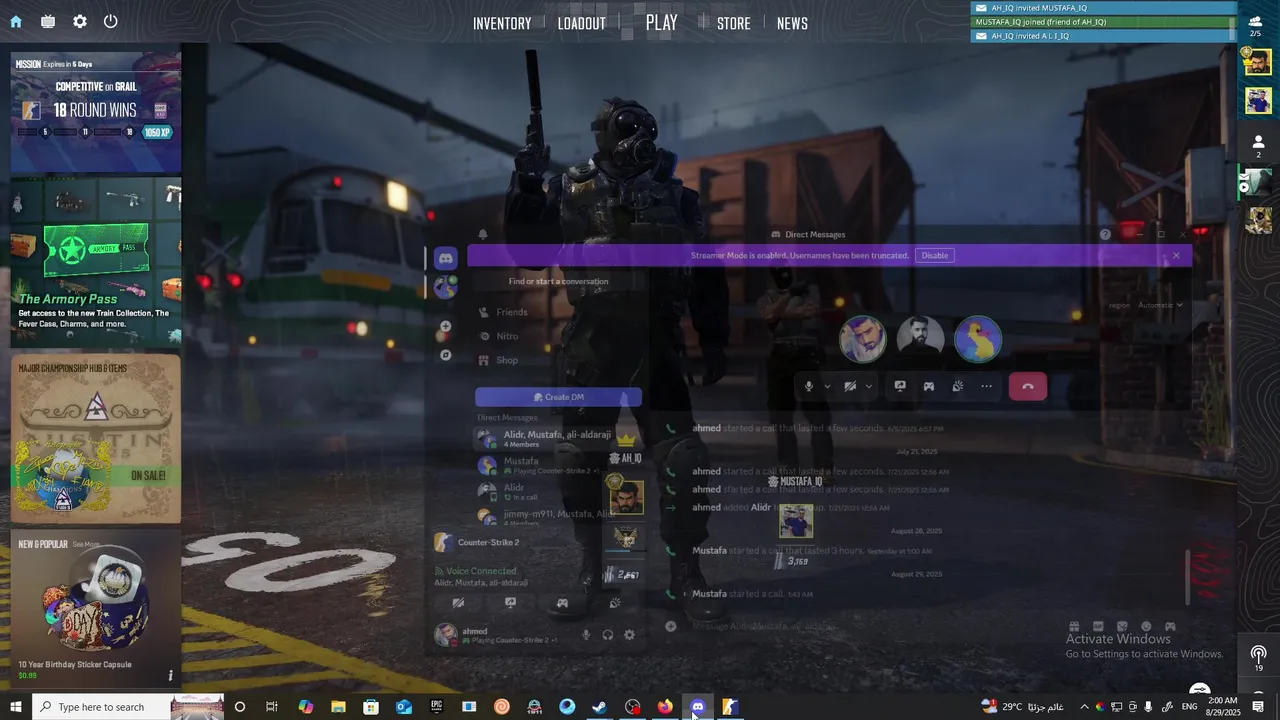Image resolution: width=1280 pixels, height=720 pixels.
Task: Open Firefox from taskbar
Action: [665, 707]
